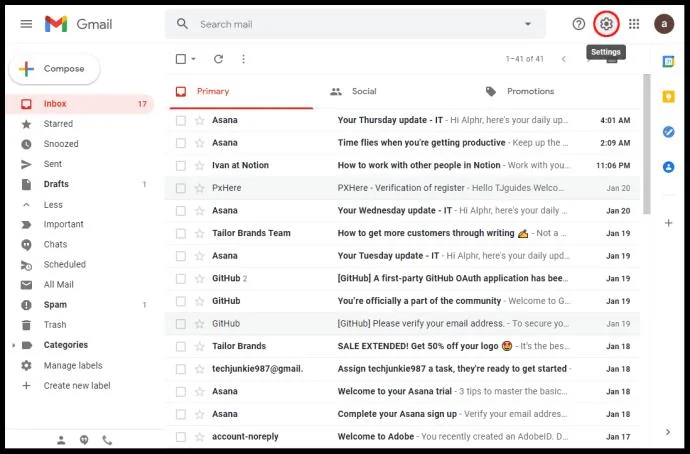Get add-ons with the plus icon
The width and height of the screenshot is (690, 454).
click(x=668, y=223)
